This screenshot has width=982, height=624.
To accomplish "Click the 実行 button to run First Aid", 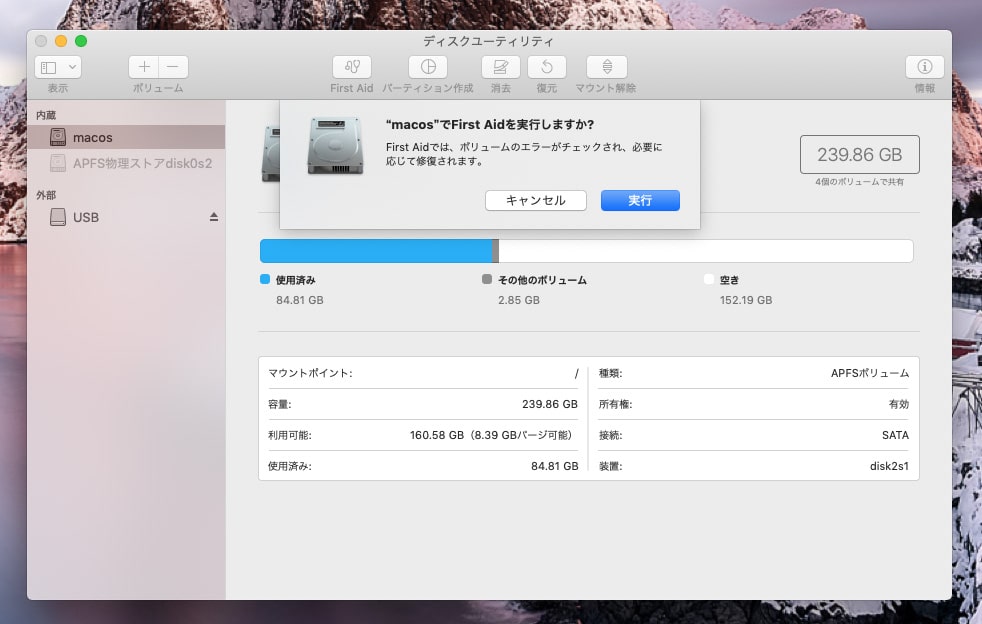I will click(640, 201).
